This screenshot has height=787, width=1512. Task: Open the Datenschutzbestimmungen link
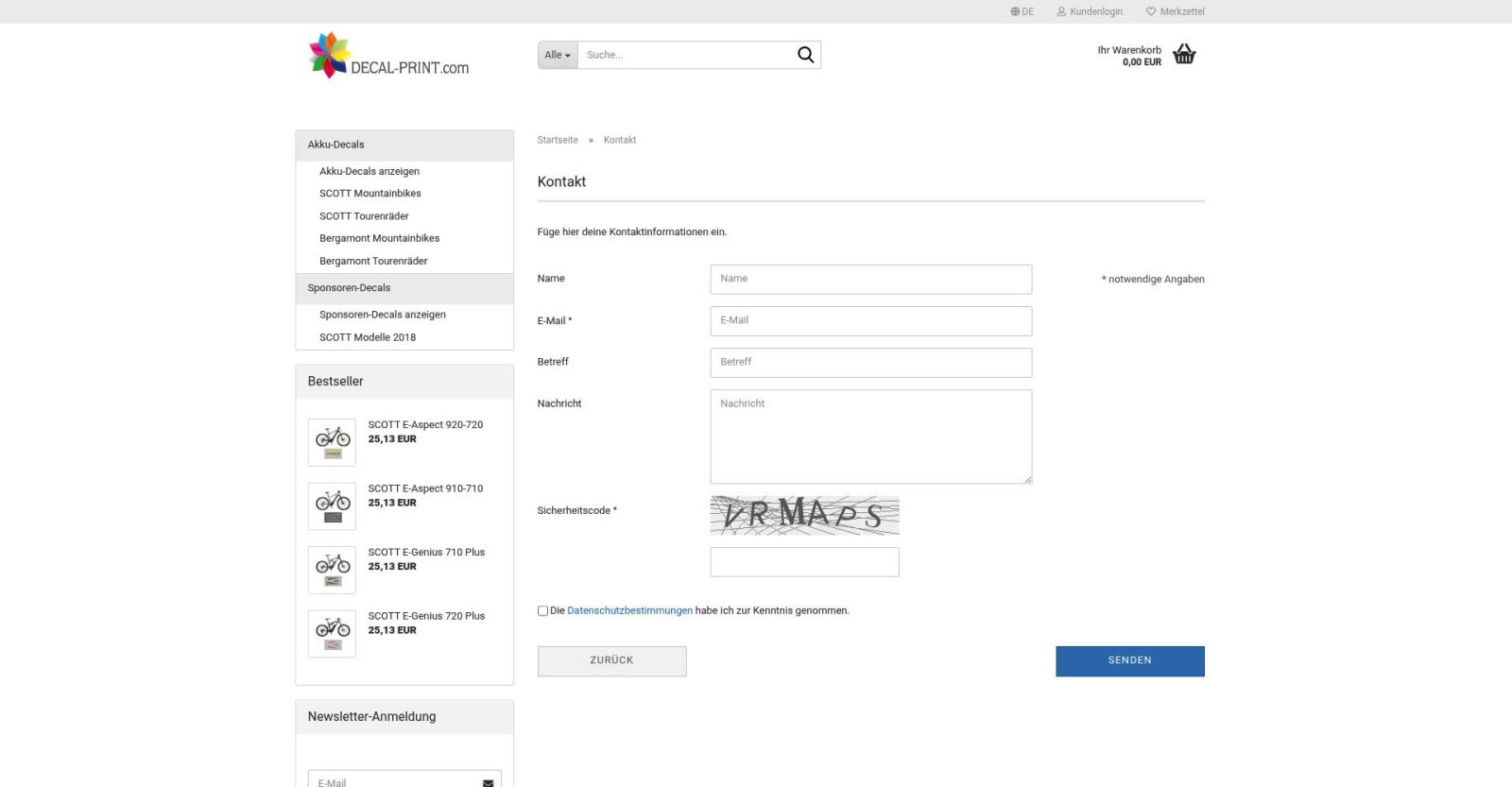[x=629, y=611]
